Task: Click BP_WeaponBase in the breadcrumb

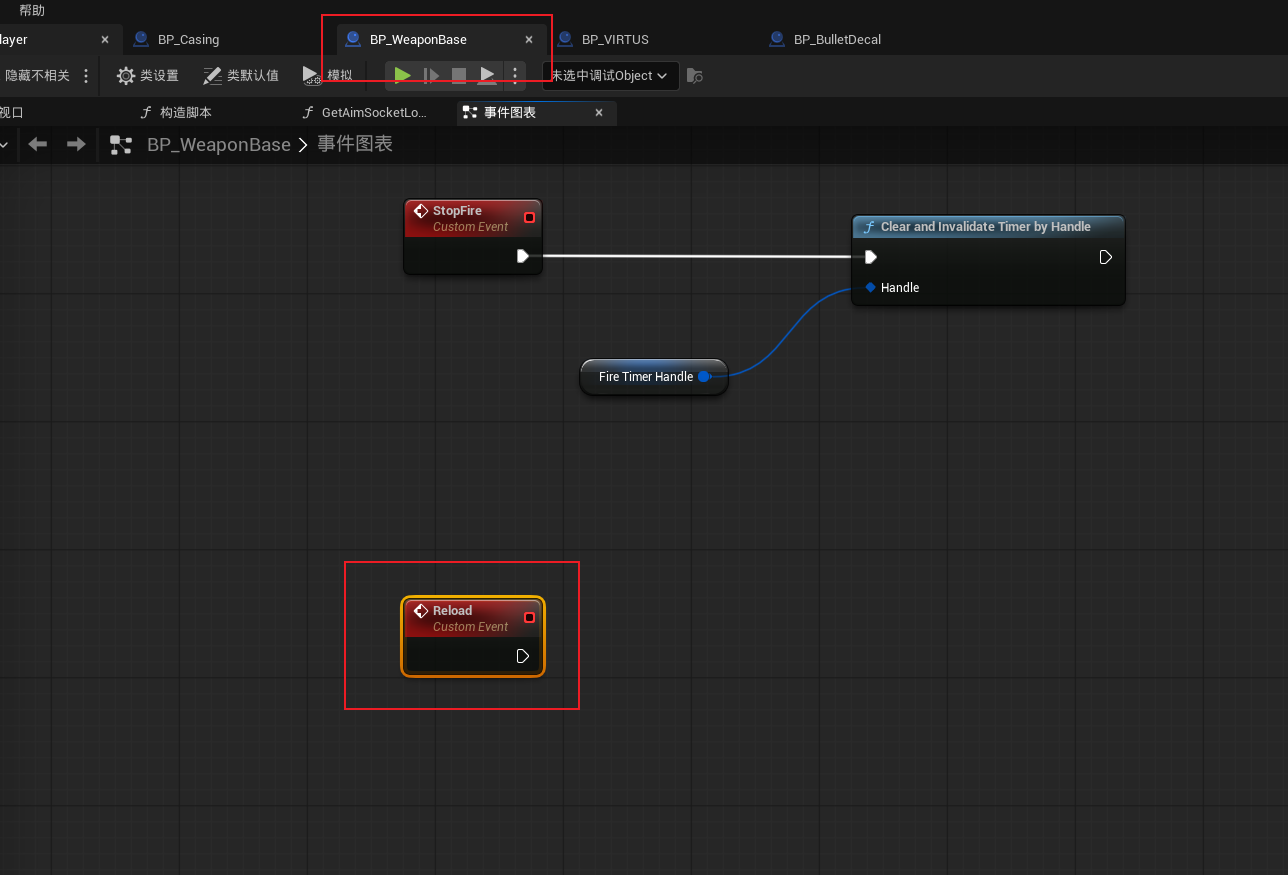Action: pos(219,145)
